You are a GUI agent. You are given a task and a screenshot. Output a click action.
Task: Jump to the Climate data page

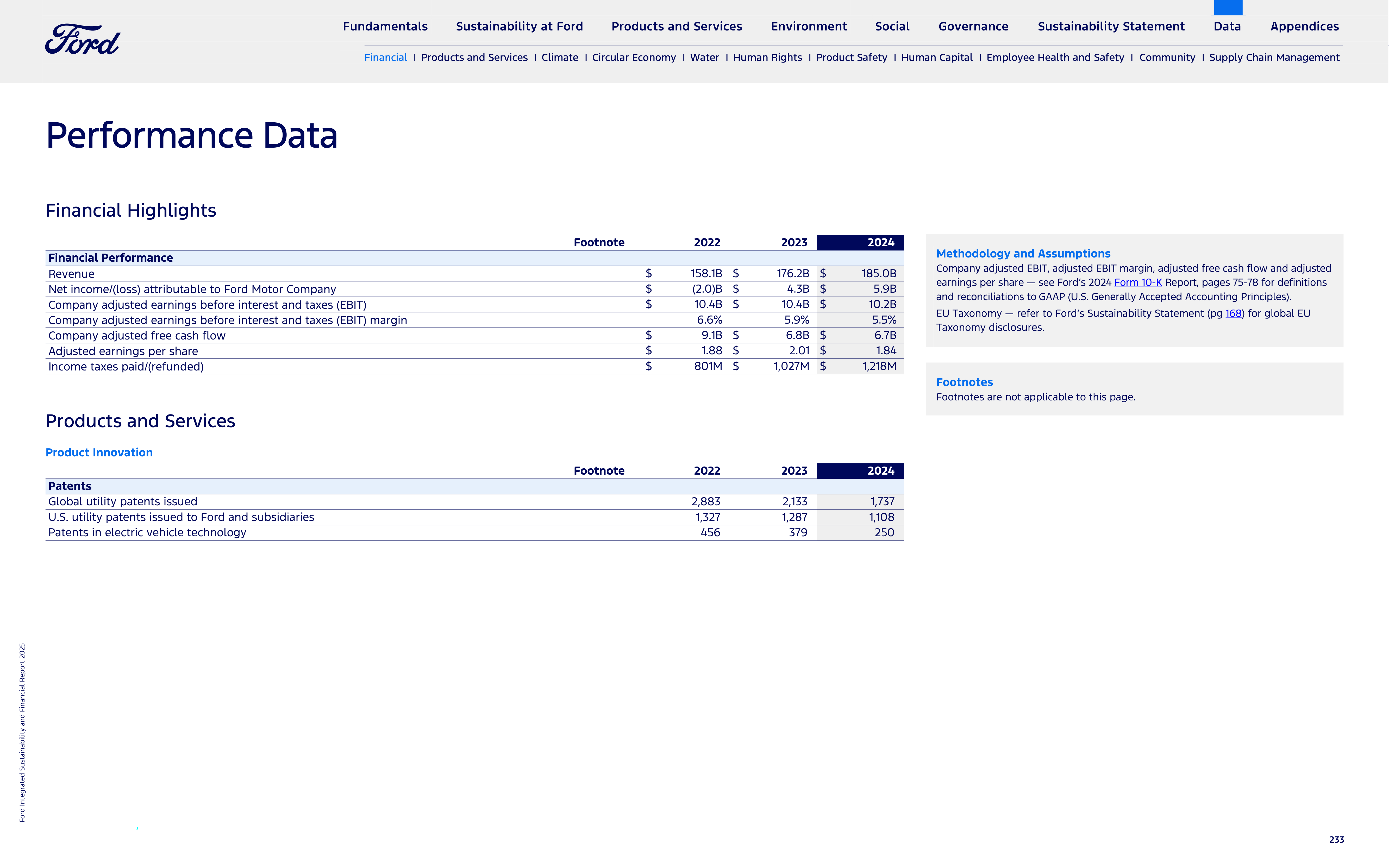[x=559, y=58]
